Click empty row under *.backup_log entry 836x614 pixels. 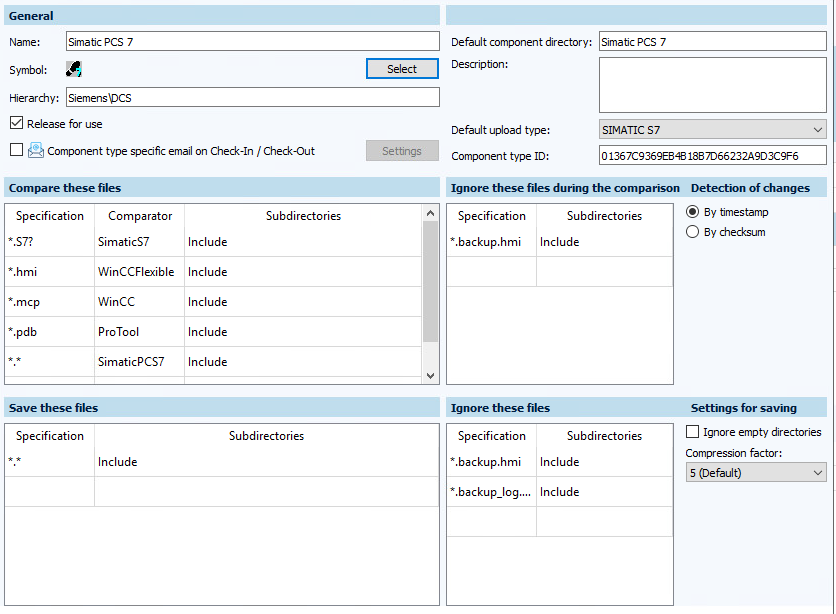(x=560, y=522)
